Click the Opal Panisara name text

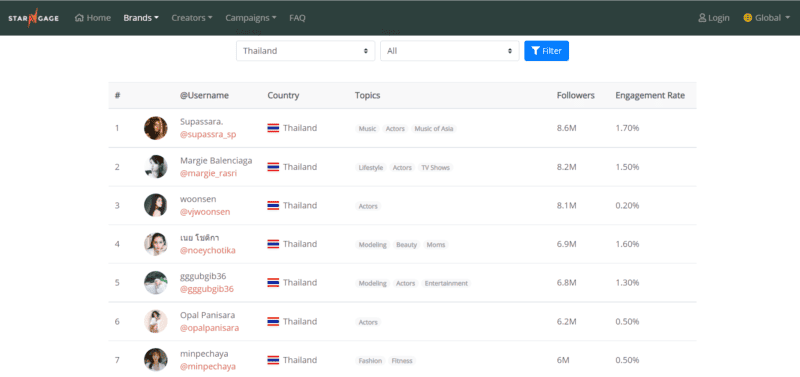[x=207, y=315]
